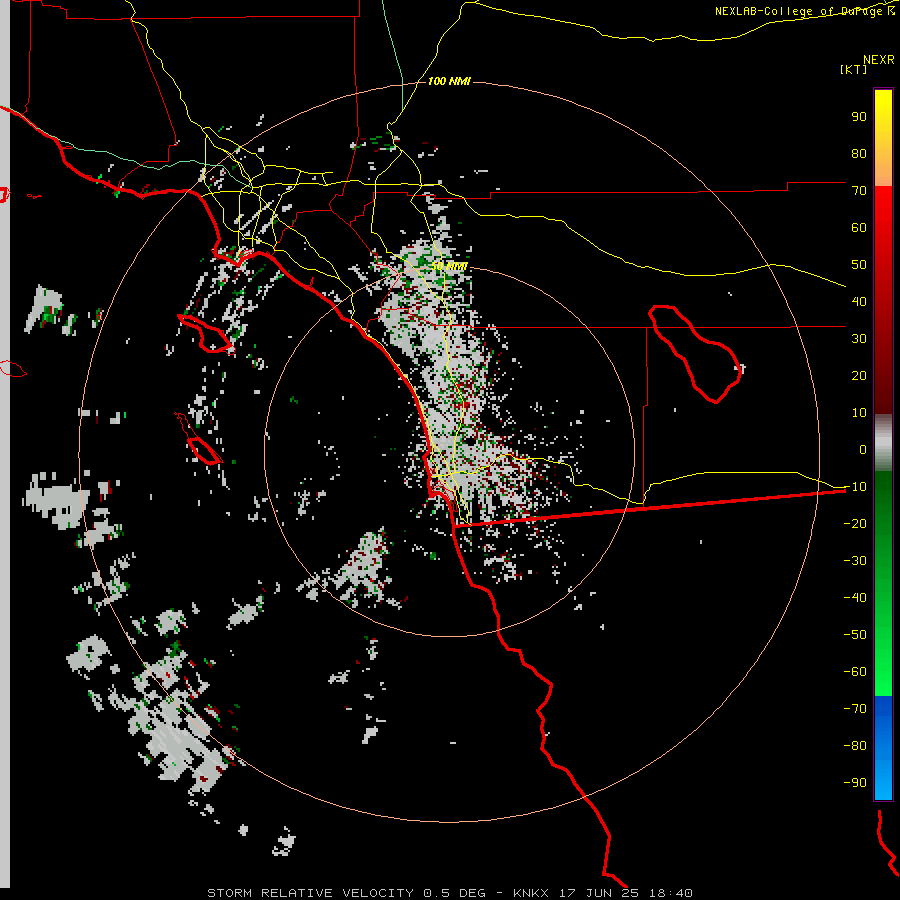Click the -20 value on velocity scale
The width and height of the screenshot is (900, 900).
pos(855,523)
